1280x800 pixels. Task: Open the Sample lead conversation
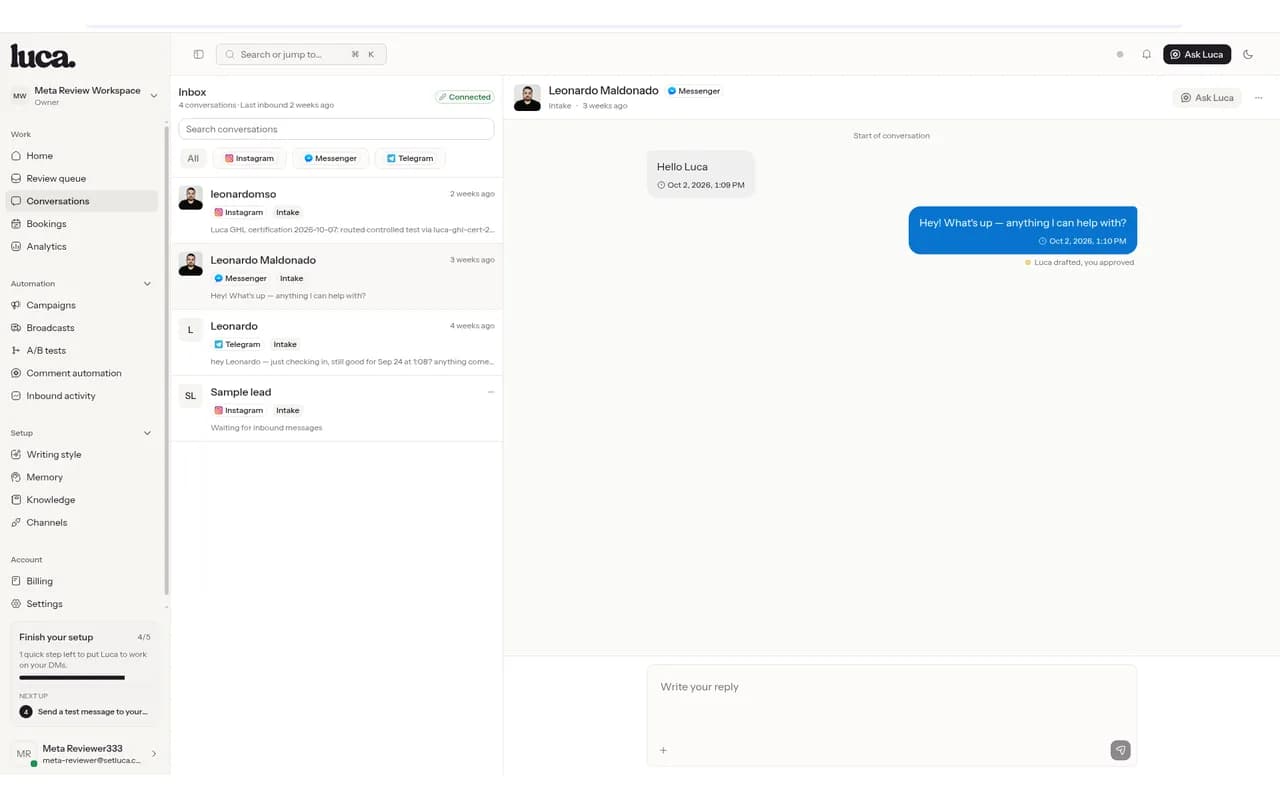point(336,409)
